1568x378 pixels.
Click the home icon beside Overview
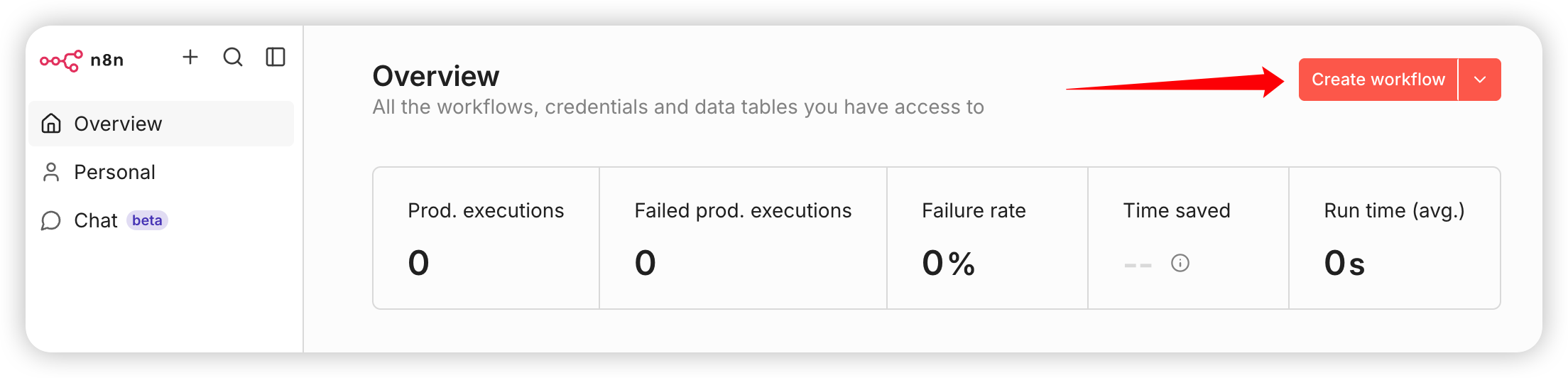tap(51, 124)
